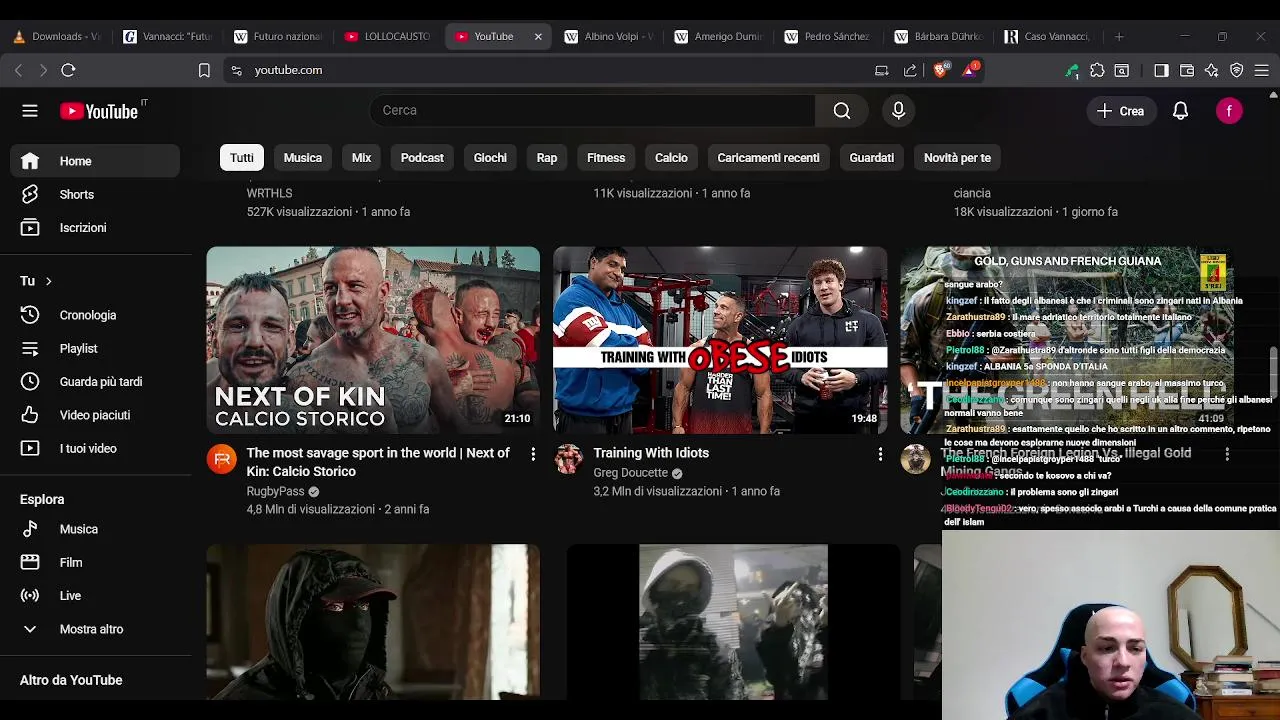Click the Cerca search field

[592, 111]
